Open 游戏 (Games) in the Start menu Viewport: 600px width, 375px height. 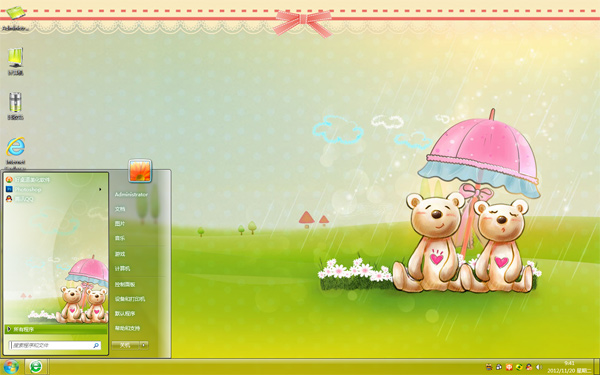120,254
